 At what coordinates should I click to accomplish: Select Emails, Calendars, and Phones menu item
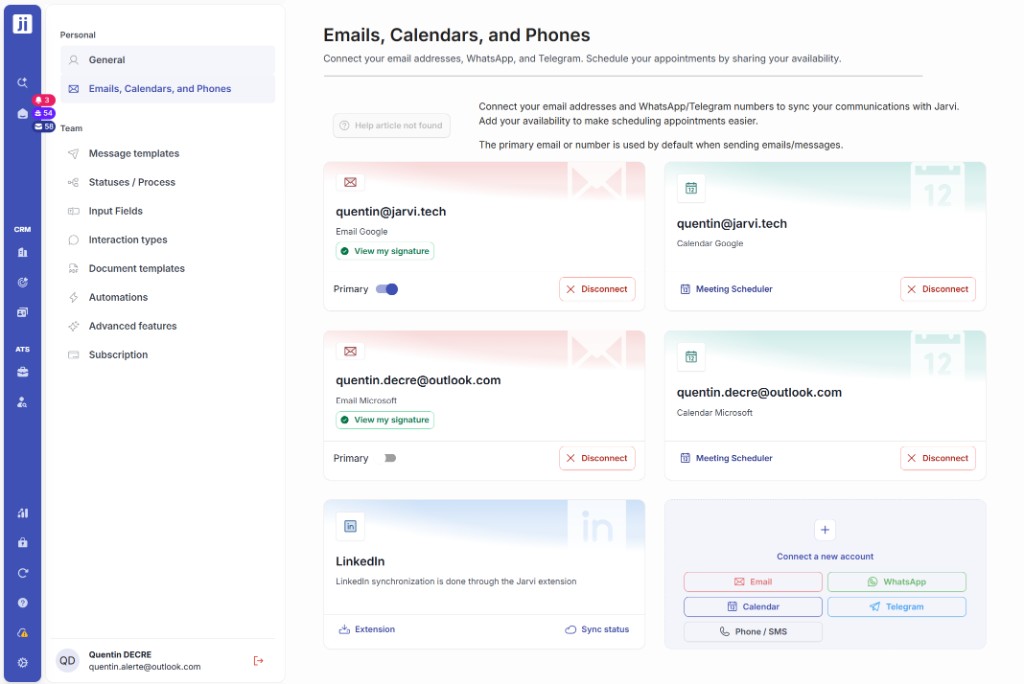[167, 88]
